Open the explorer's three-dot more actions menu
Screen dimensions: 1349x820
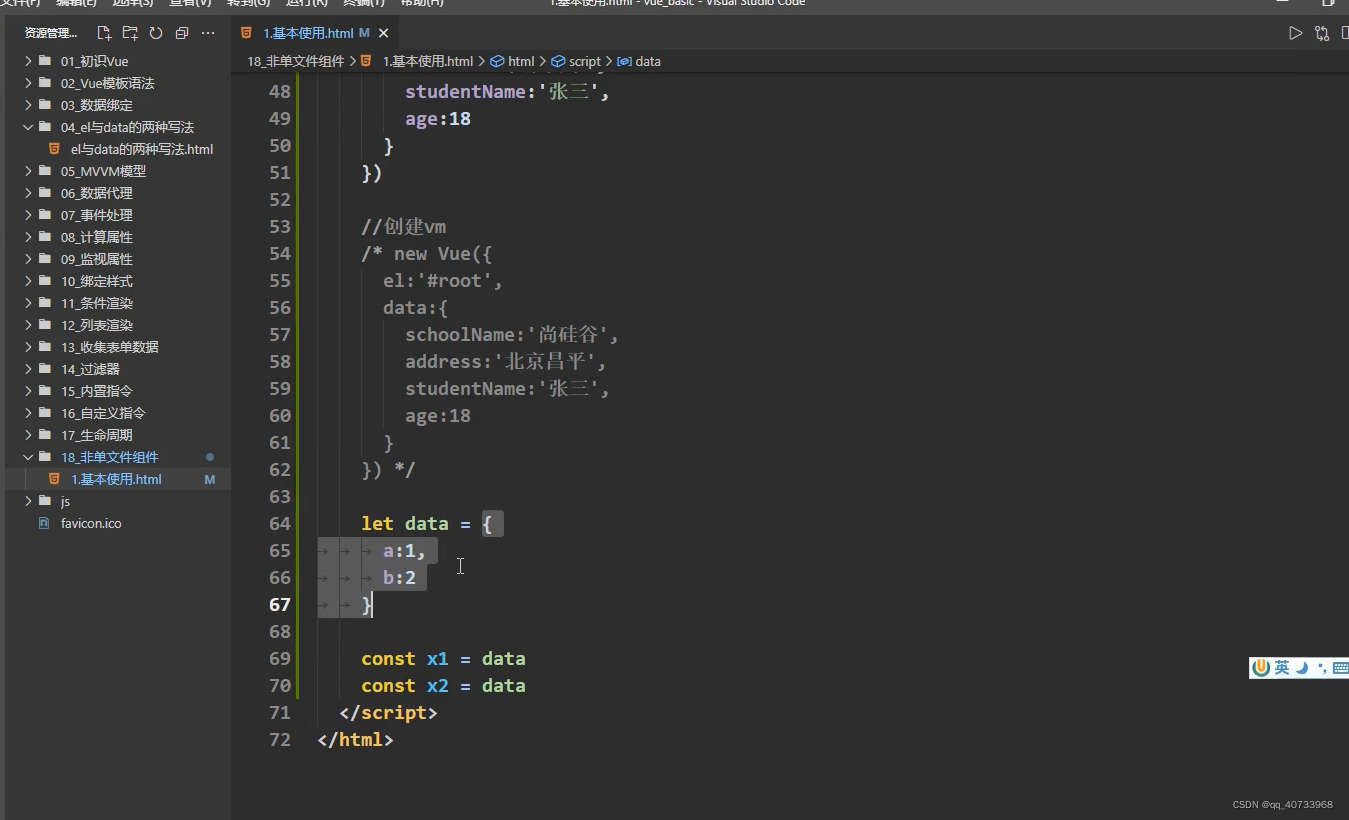tap(208, 33)
